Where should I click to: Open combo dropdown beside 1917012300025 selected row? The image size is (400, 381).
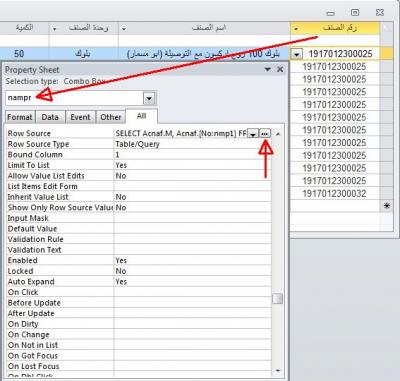tap(297, 54)
